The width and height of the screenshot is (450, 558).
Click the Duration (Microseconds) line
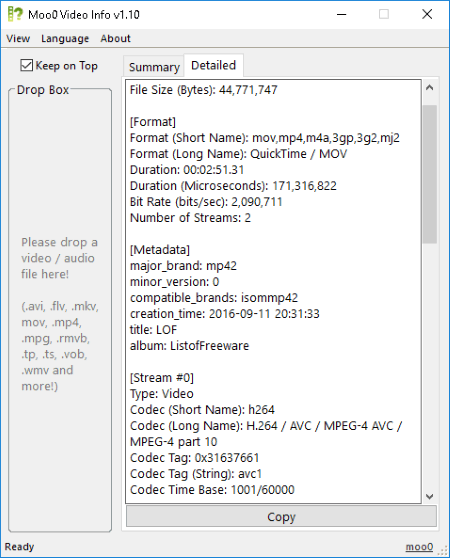point(233,186)
